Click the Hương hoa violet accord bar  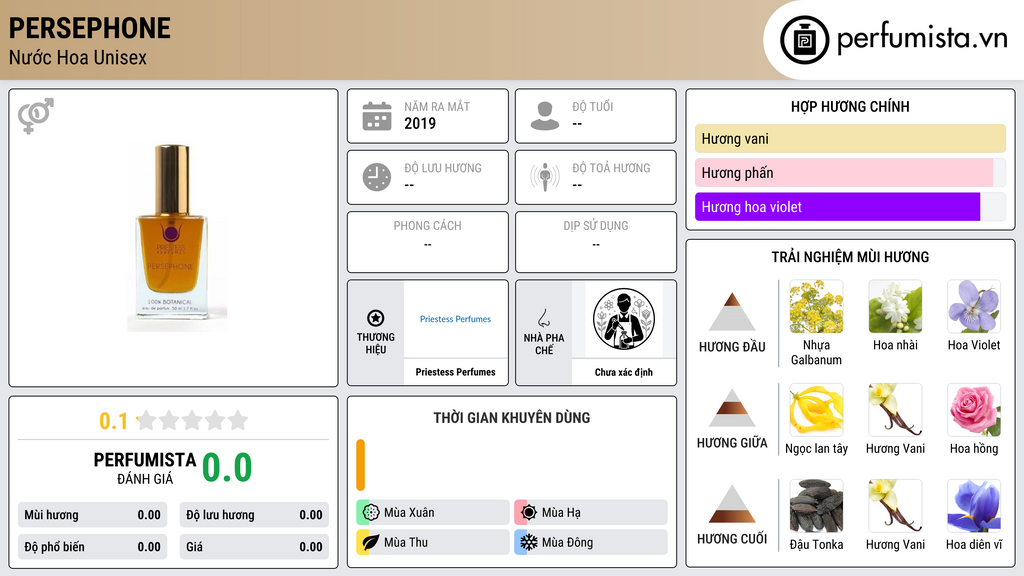850,206
